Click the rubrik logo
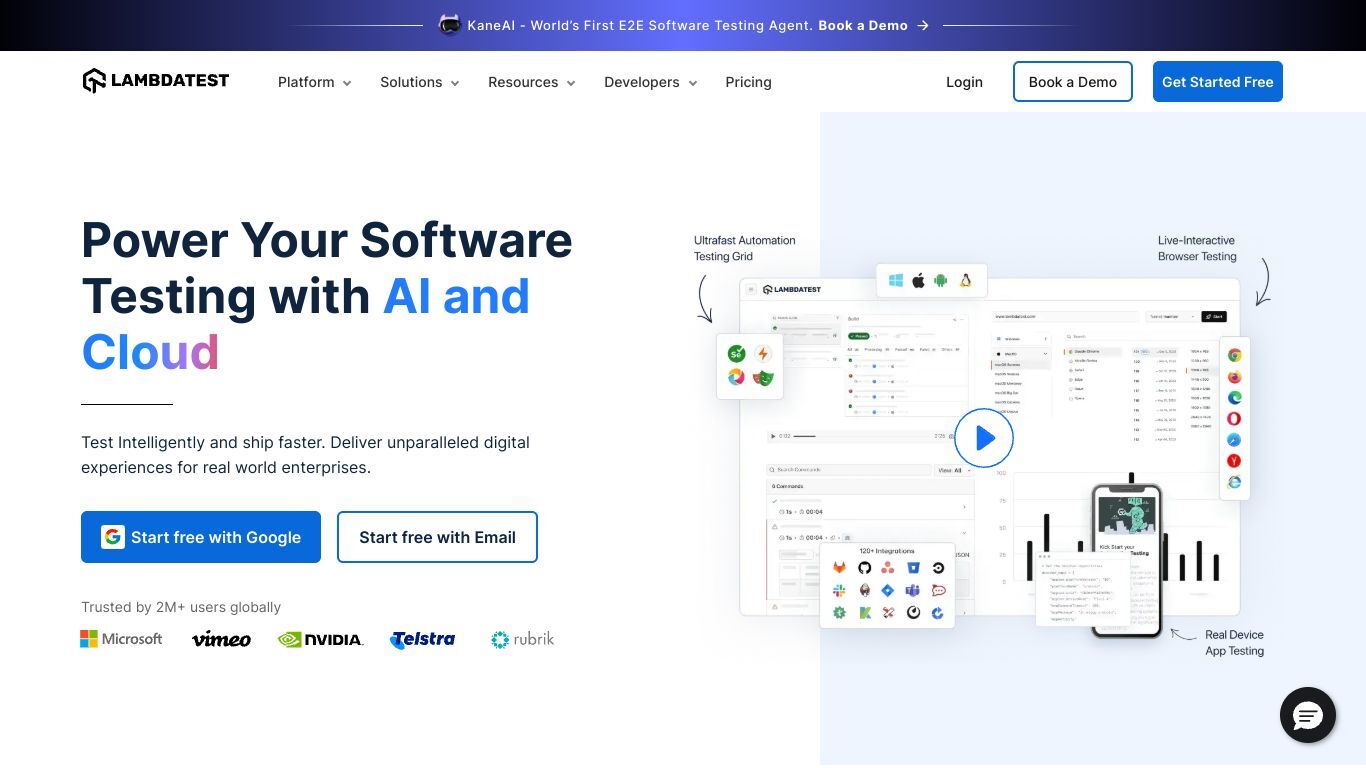This screenshot has width=1366, height=768. (x=522, y=639)
